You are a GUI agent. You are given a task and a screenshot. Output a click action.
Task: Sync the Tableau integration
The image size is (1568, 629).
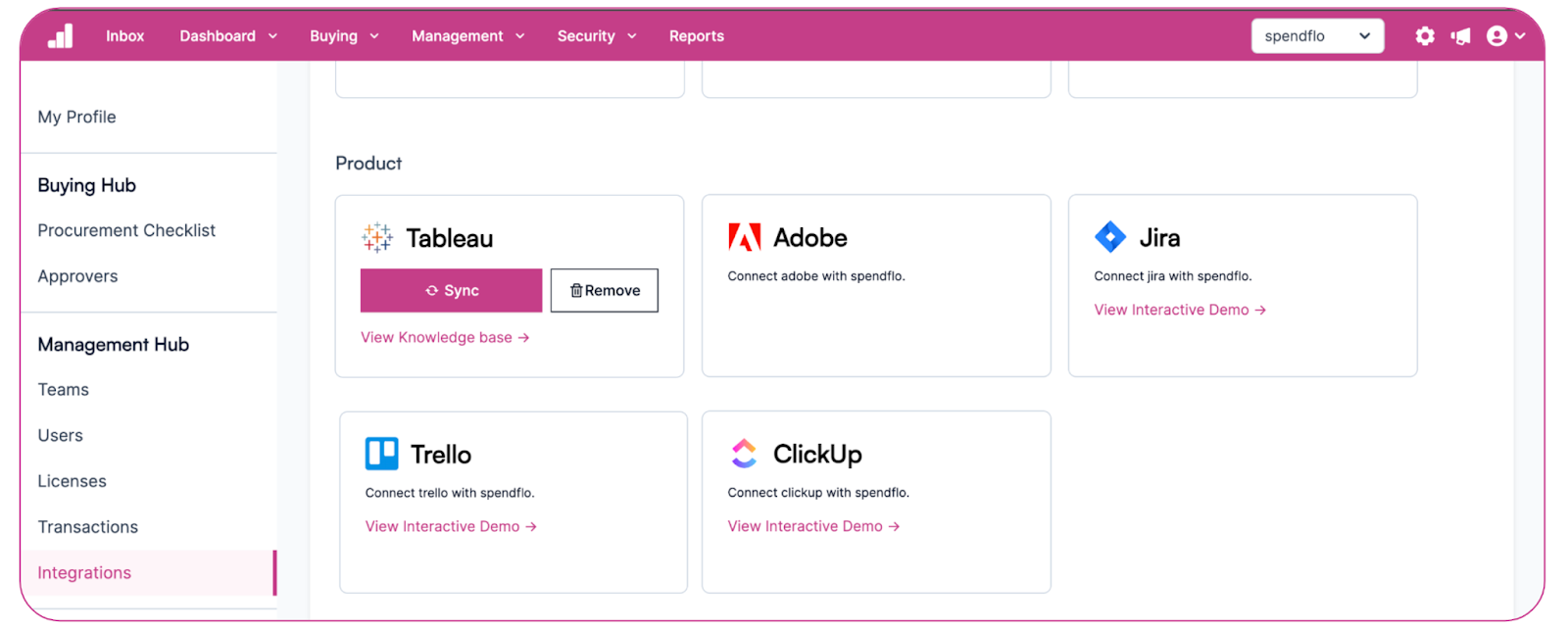(x=451, y=290)
